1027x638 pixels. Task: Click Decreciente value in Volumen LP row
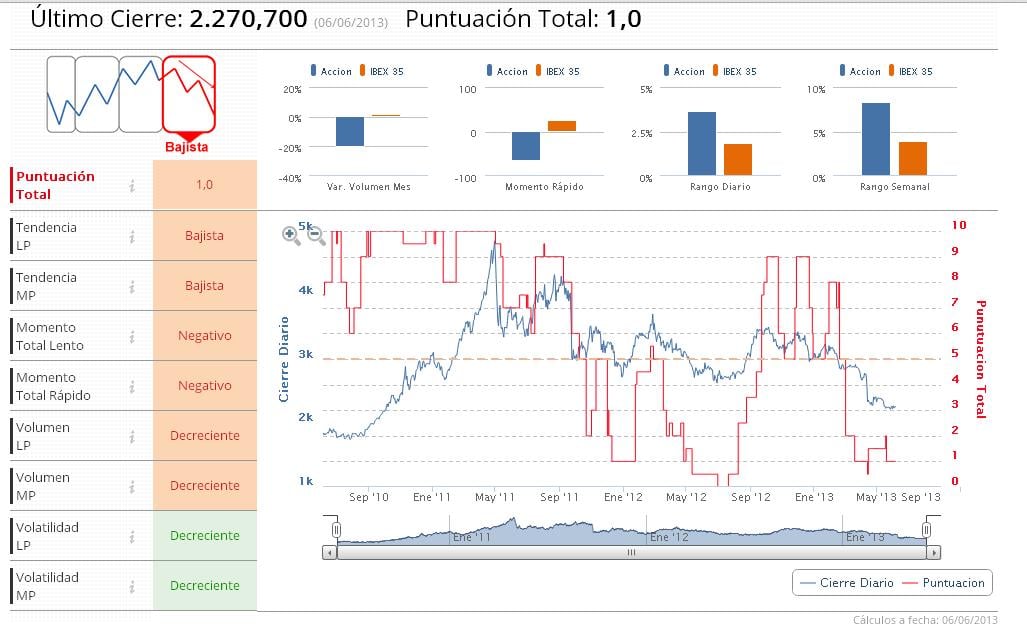(205, 436)
